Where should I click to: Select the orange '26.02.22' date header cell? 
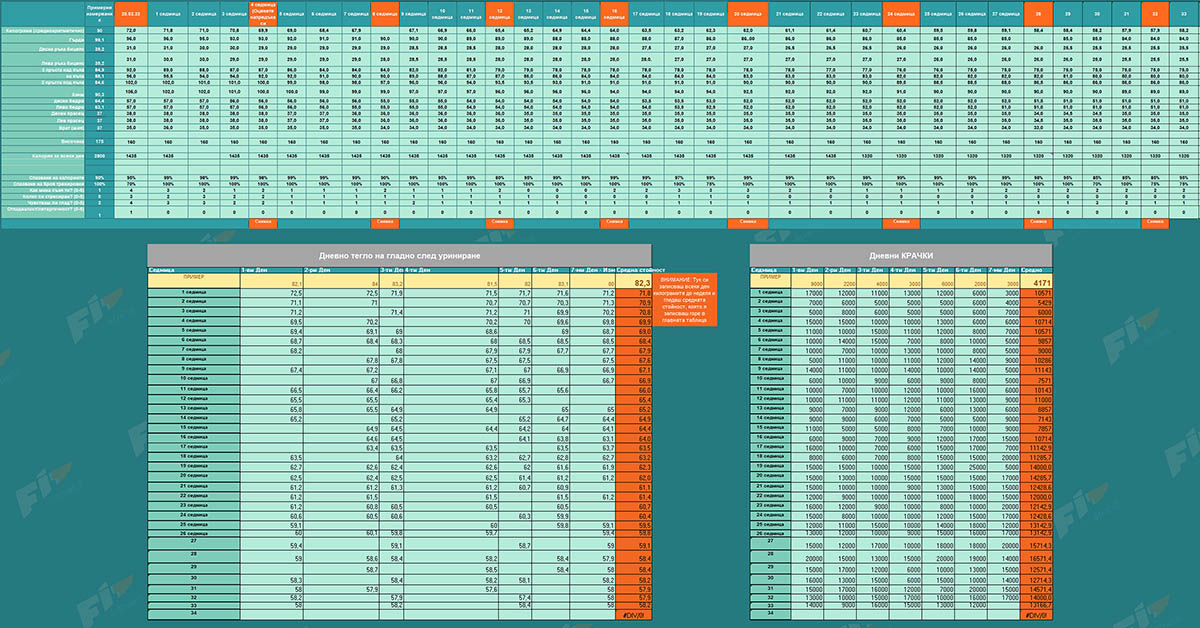click(x=129, y=16)
